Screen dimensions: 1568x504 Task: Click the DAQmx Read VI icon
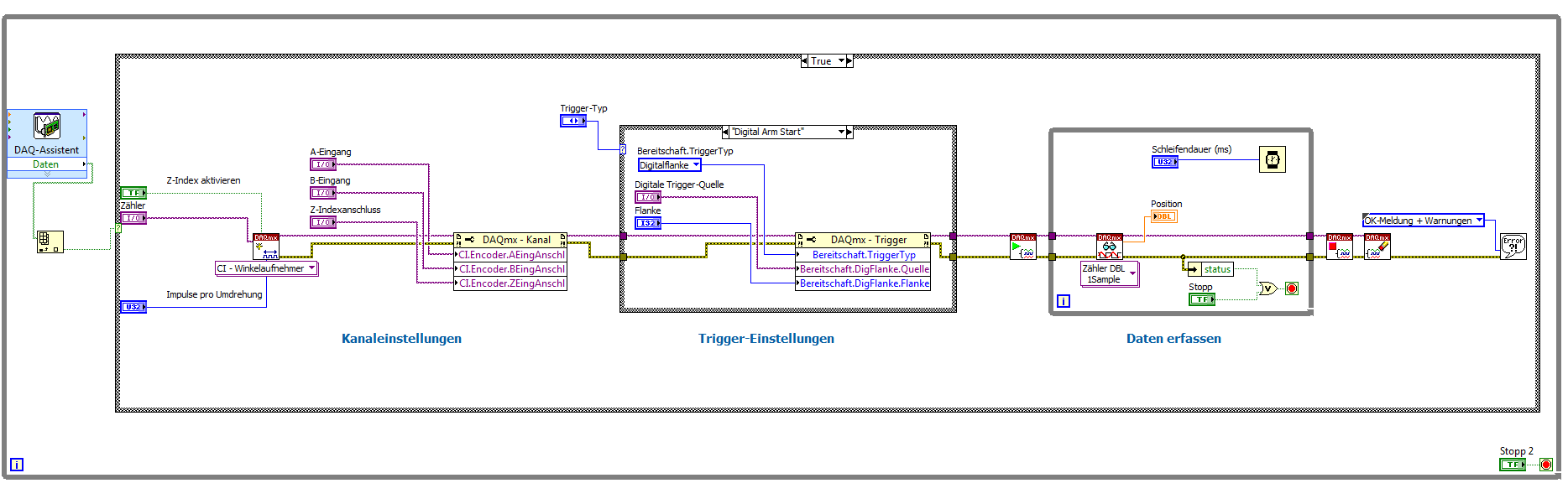1110,247
